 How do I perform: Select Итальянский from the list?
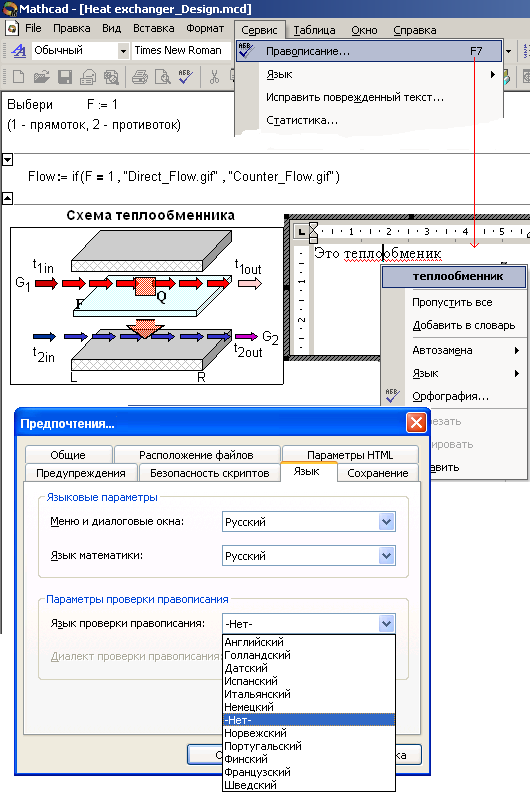[309, 694]
